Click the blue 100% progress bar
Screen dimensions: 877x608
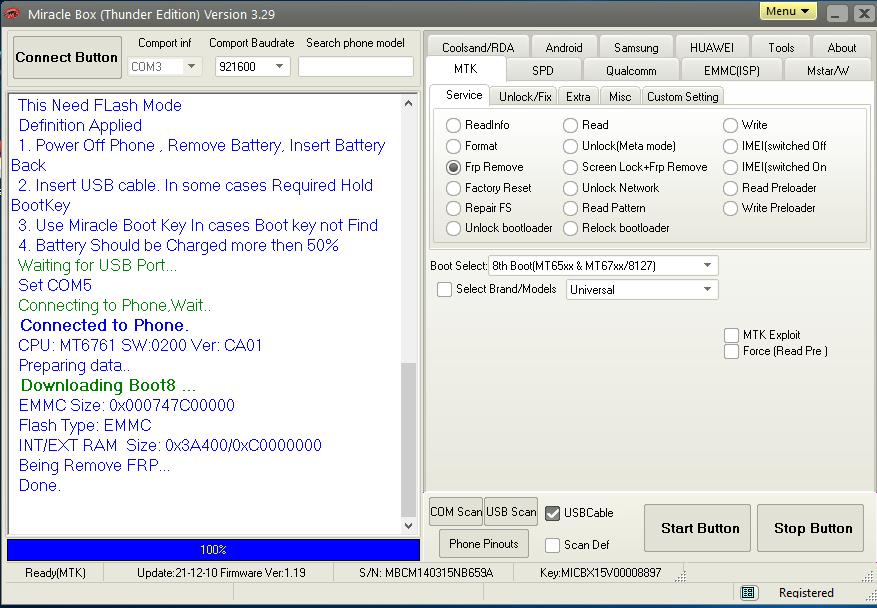click(213, 550)
